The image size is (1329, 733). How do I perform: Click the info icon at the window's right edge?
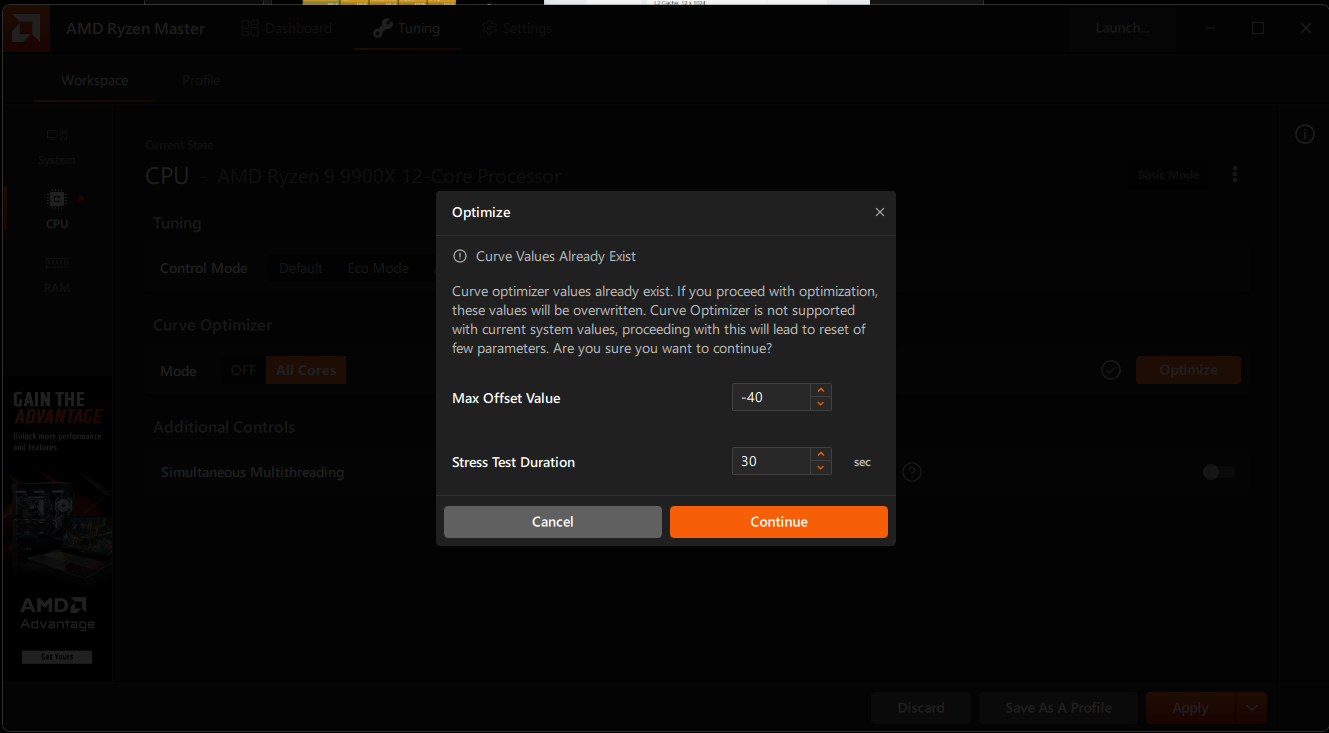point(1304,134)
